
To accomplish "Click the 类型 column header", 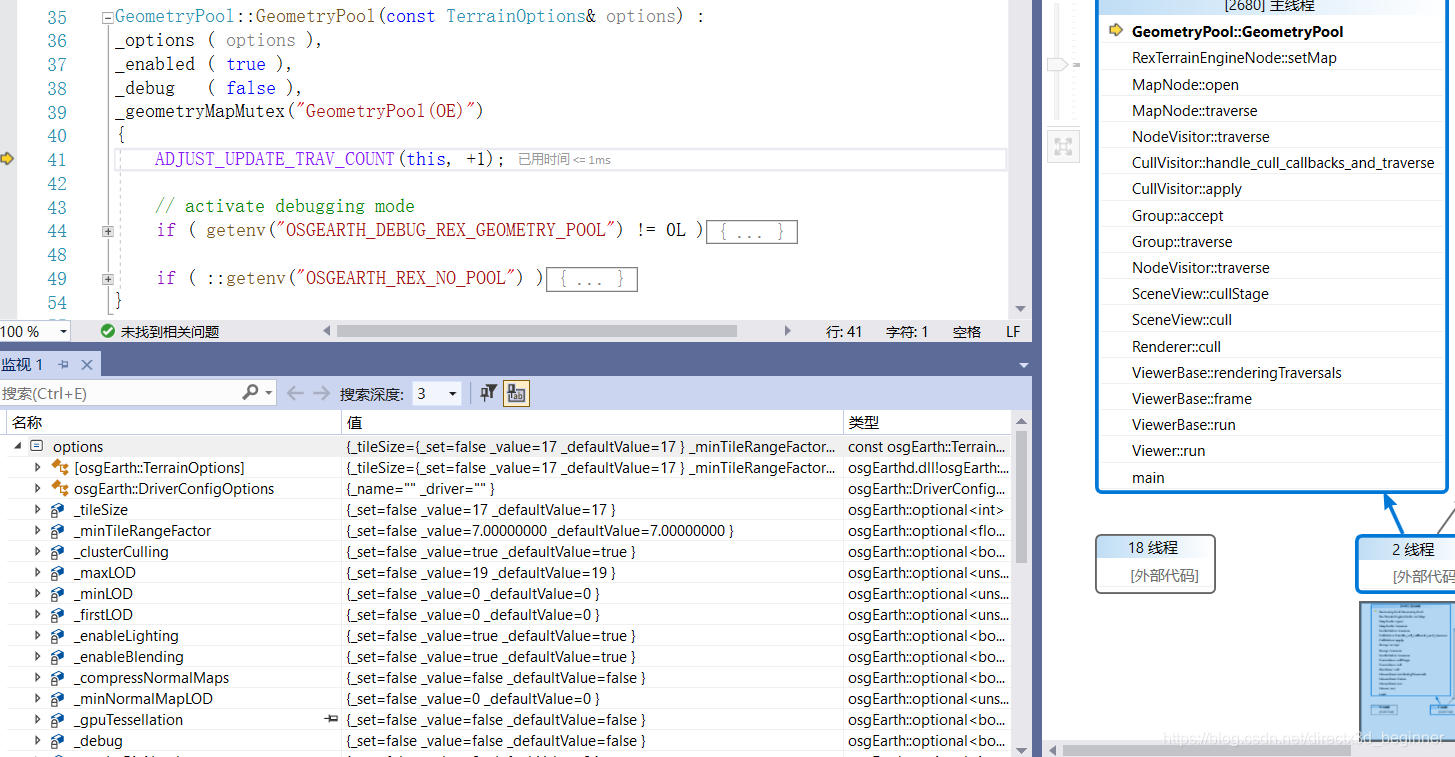I will tap(928, 423).
